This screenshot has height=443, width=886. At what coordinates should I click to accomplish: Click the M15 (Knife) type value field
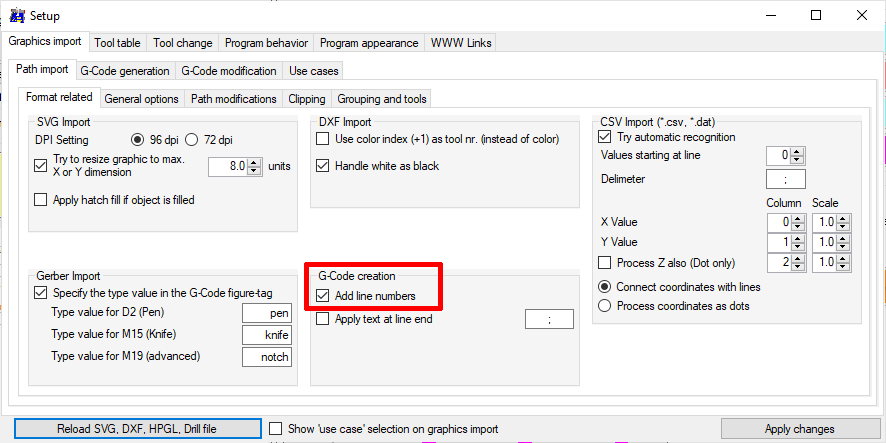tap(267, 335)
